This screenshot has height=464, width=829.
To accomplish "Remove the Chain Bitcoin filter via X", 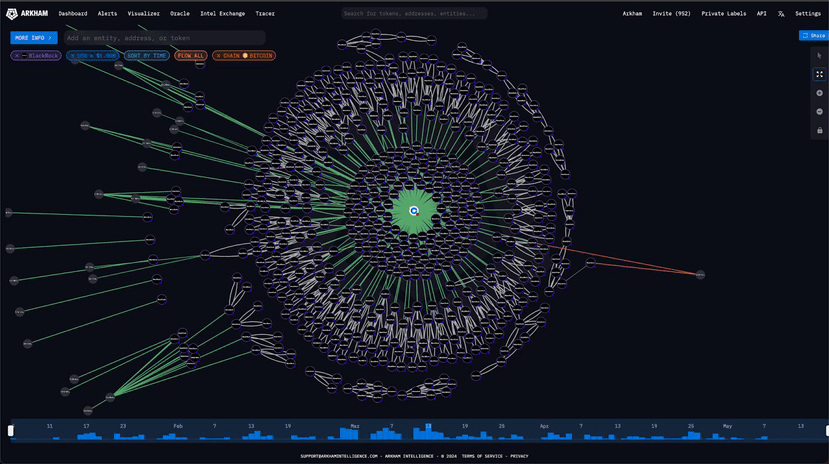I will (x=218, y=55).
